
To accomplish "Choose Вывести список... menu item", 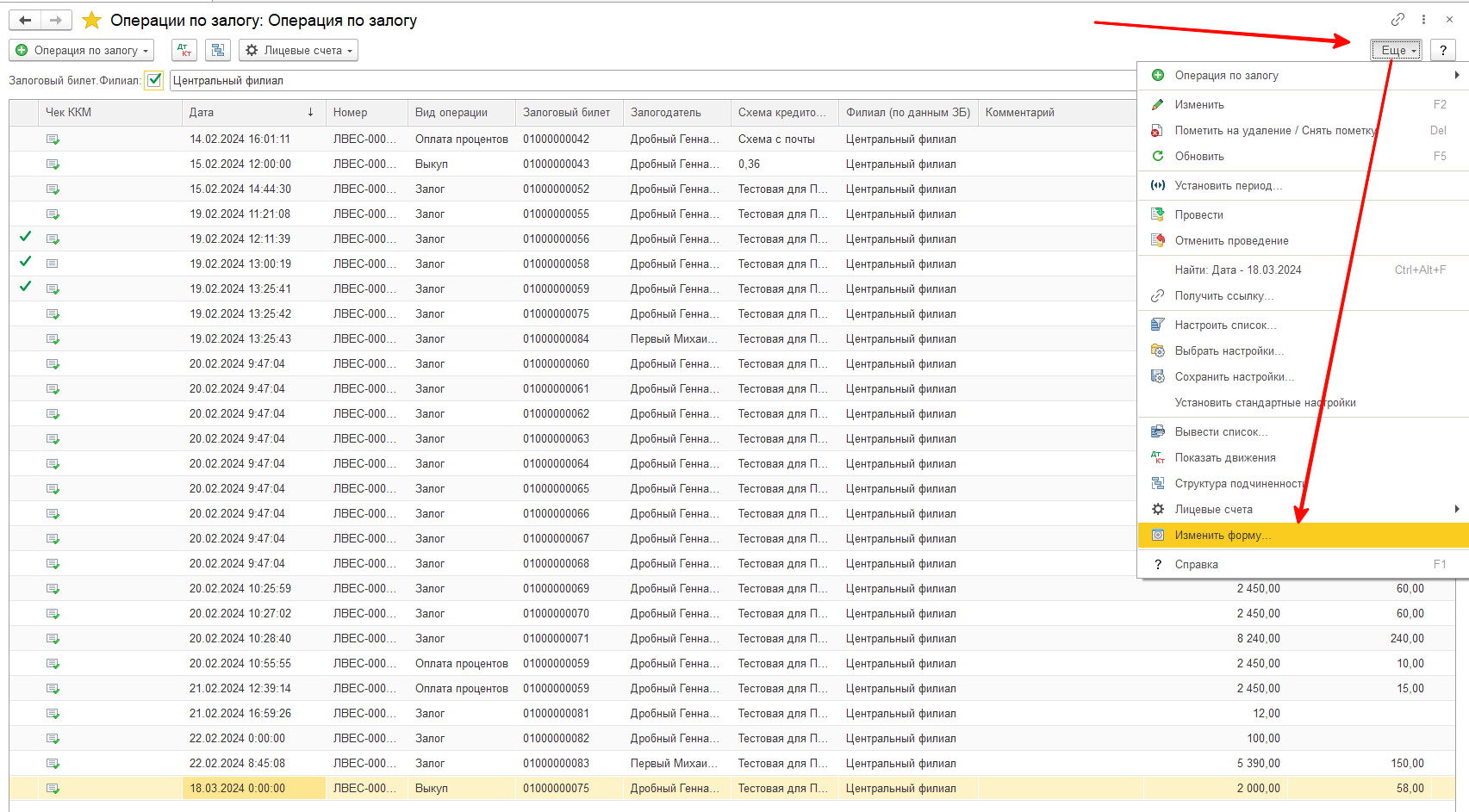I will point(1304,432).
